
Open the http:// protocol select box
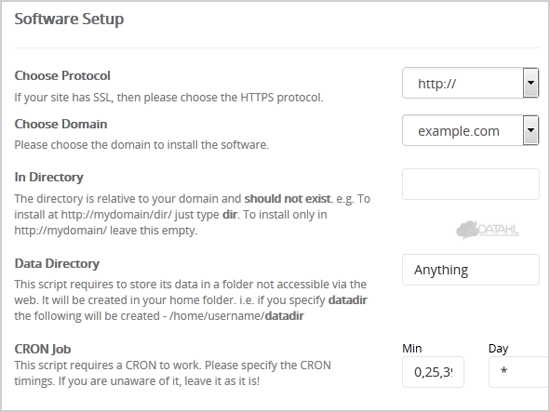pyautogui.click(x=470, y=83)
